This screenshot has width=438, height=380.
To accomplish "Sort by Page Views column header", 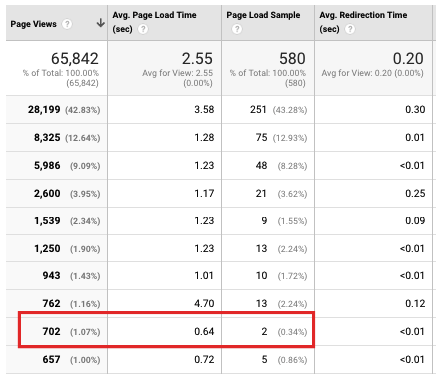I will 34,24.
